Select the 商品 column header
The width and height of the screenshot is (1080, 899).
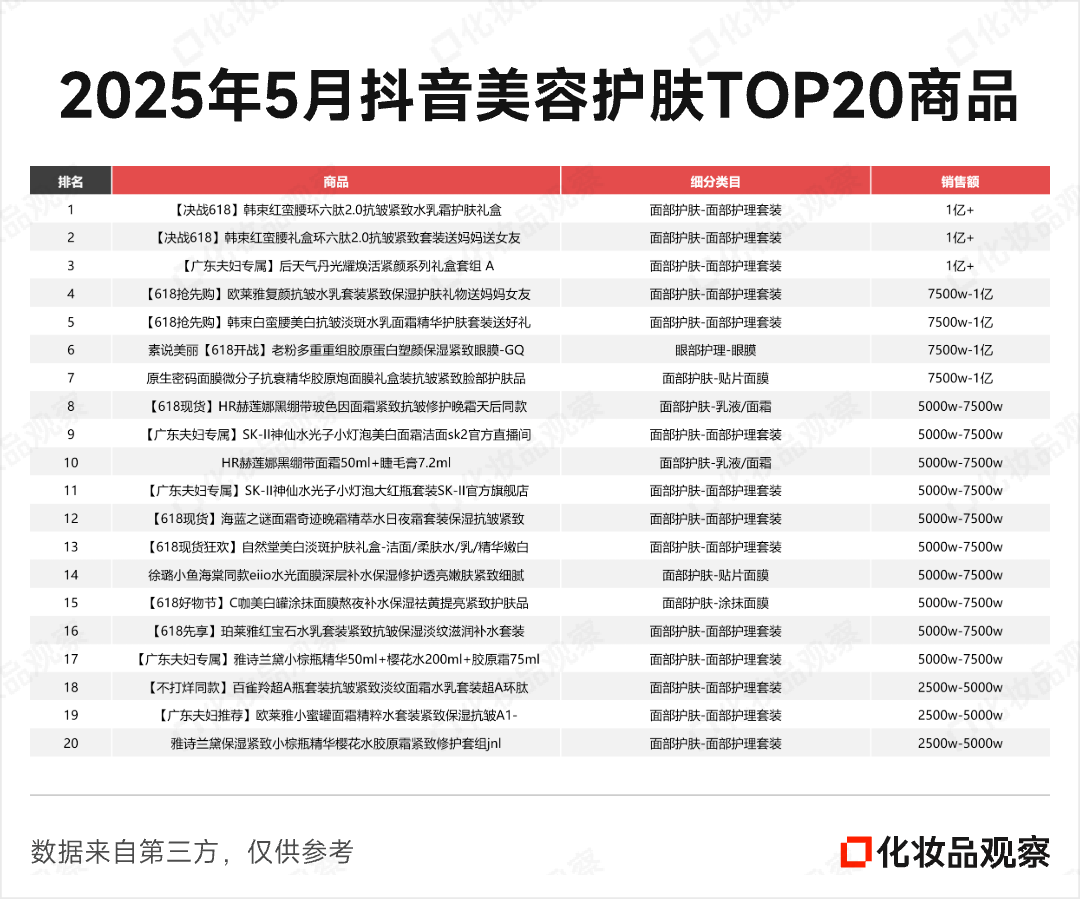pyautogui.click(x=336, y=181)
